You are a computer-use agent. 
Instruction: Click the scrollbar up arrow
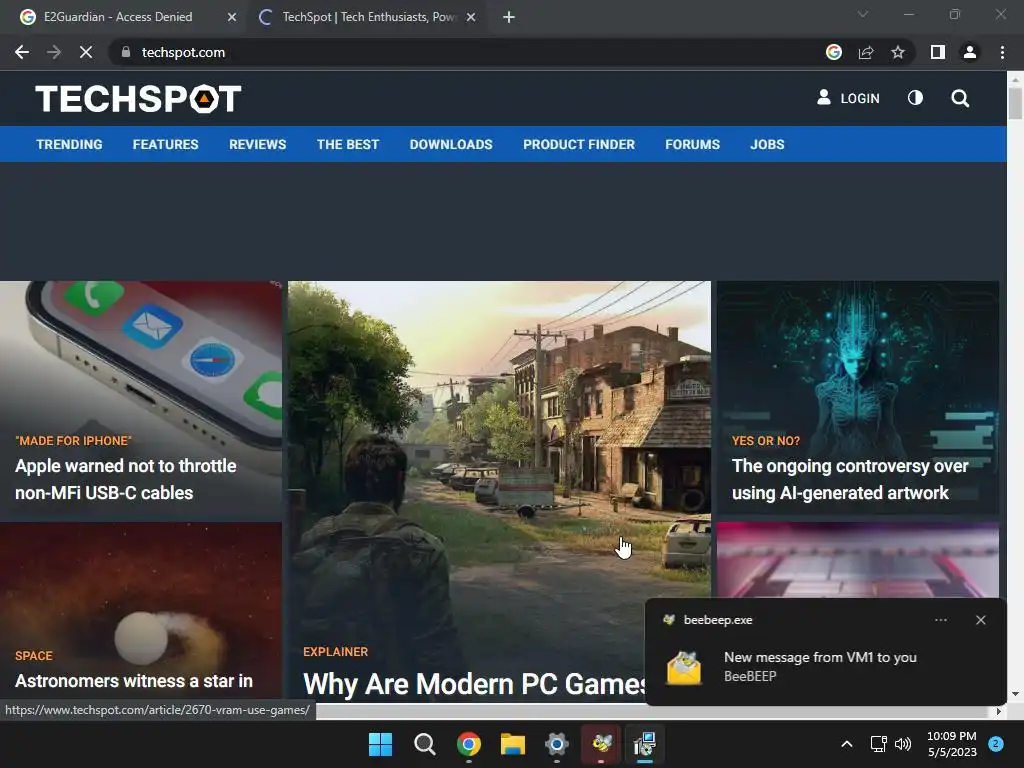pos(1015,79)
